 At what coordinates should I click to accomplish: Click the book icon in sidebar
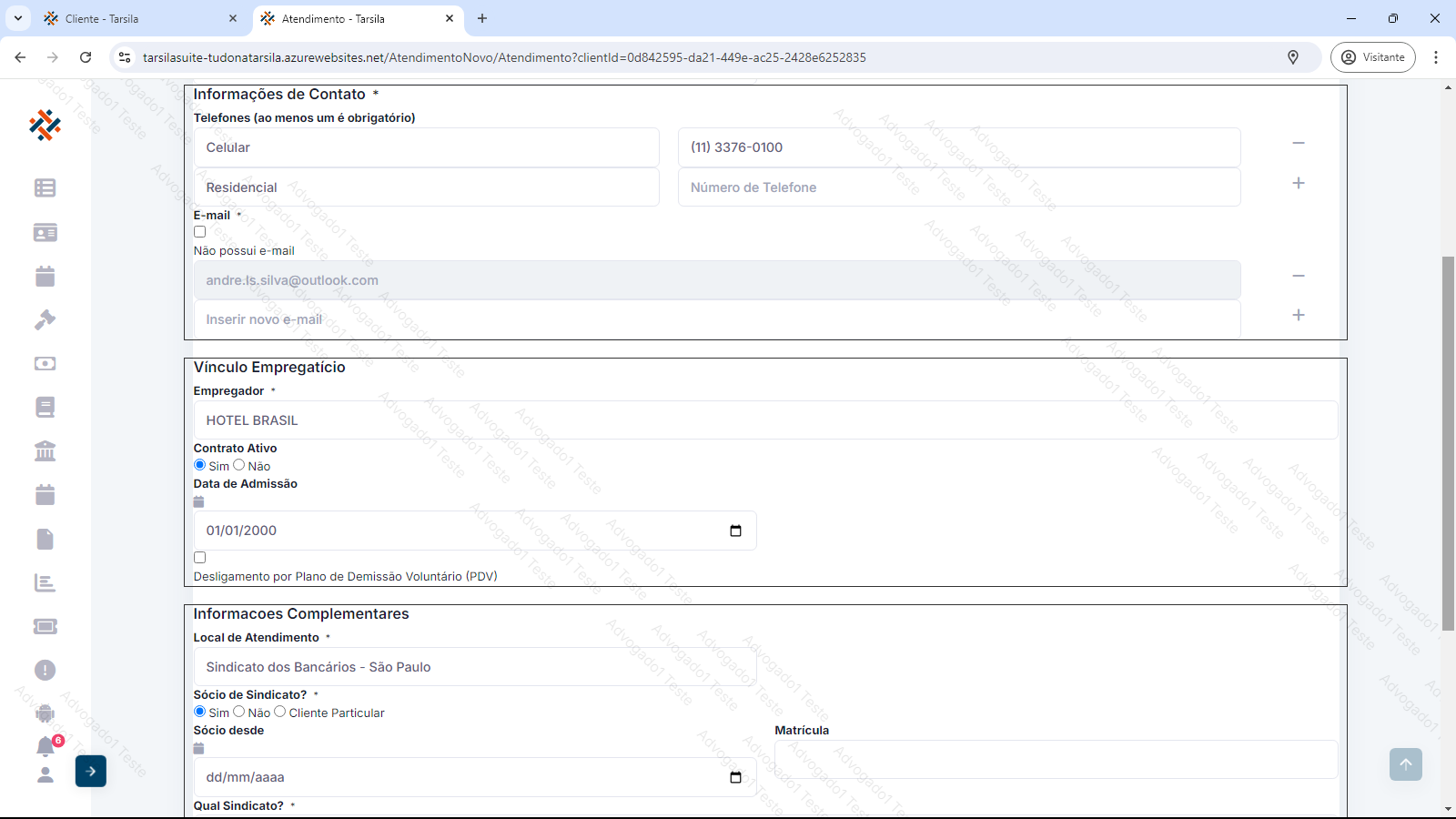click(x=45, y=407)
